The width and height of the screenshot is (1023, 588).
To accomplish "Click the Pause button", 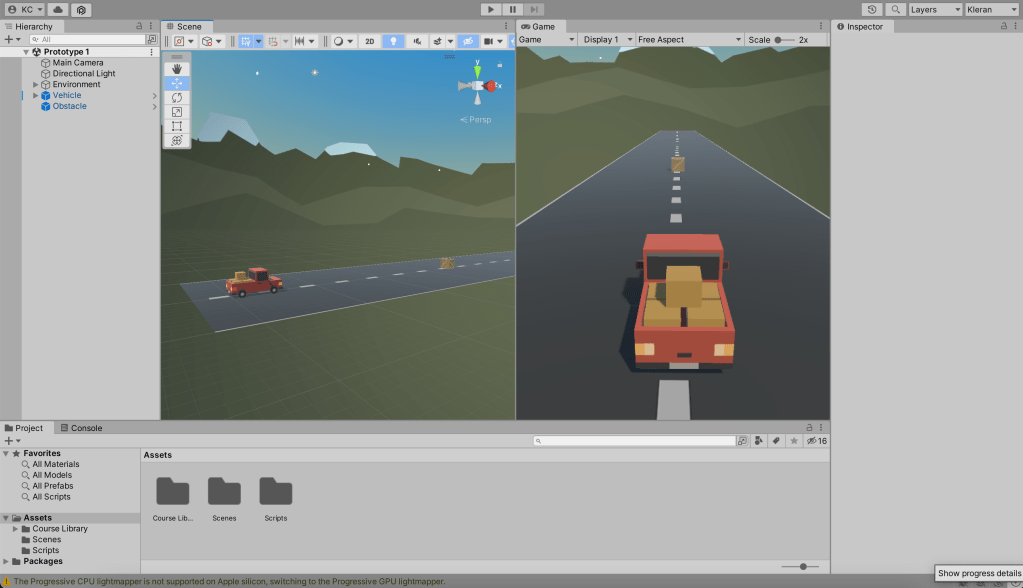I will coord(513,9).
